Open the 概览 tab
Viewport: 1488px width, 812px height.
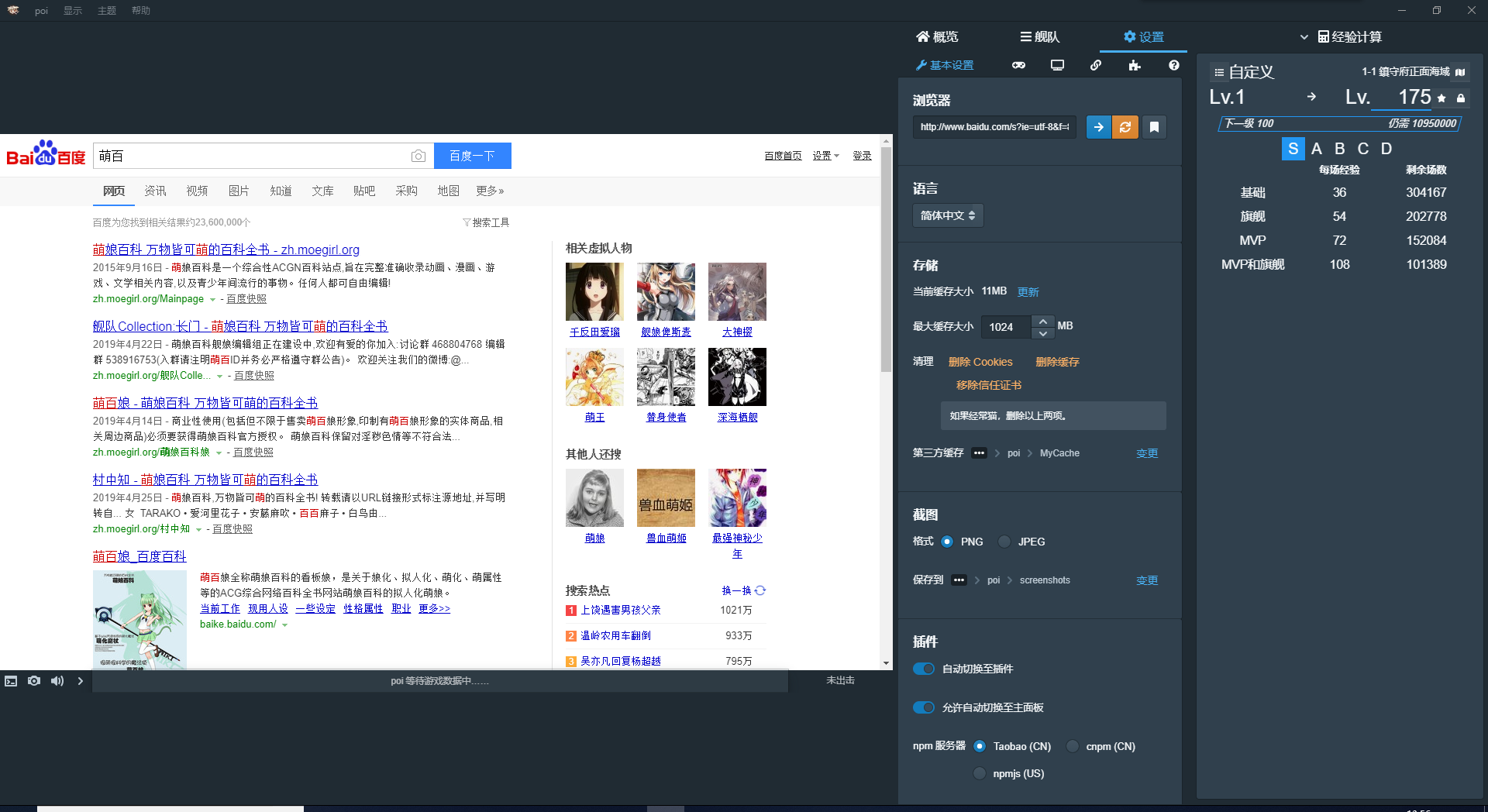(x=939, y=36)
